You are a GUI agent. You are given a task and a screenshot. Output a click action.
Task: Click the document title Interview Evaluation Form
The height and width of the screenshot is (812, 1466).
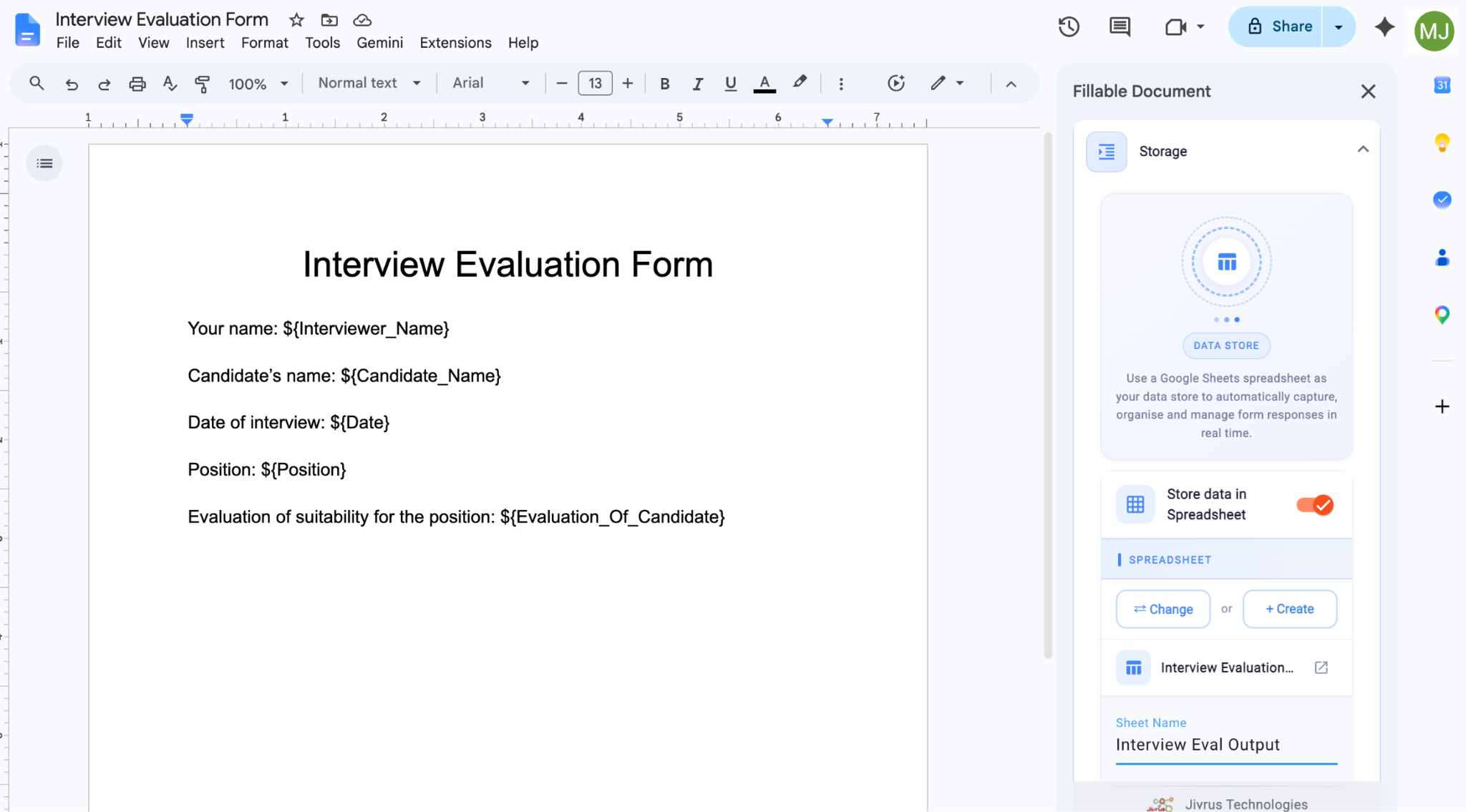click(162, 19)
